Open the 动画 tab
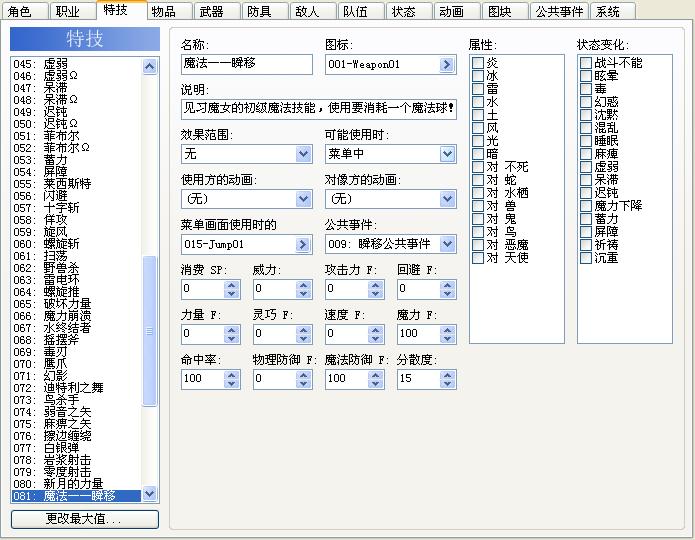Viewport: 695px width, 540px height. point(457,11)
